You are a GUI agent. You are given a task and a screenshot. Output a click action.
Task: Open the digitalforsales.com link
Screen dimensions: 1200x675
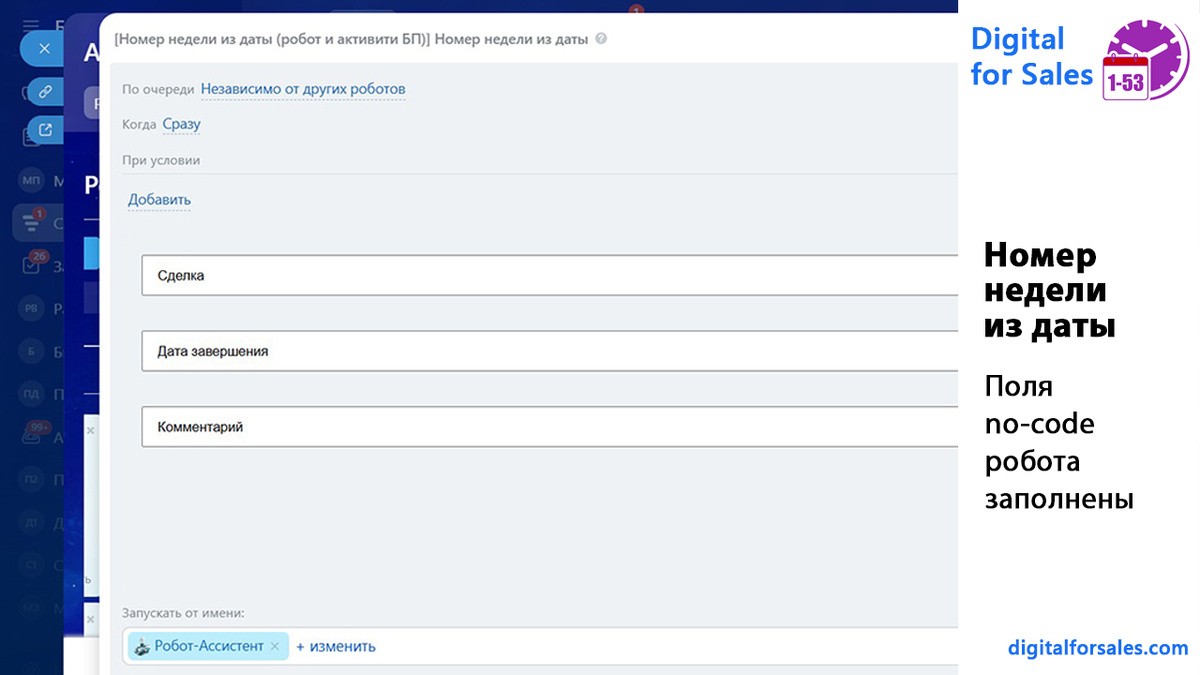point(1098,648)
